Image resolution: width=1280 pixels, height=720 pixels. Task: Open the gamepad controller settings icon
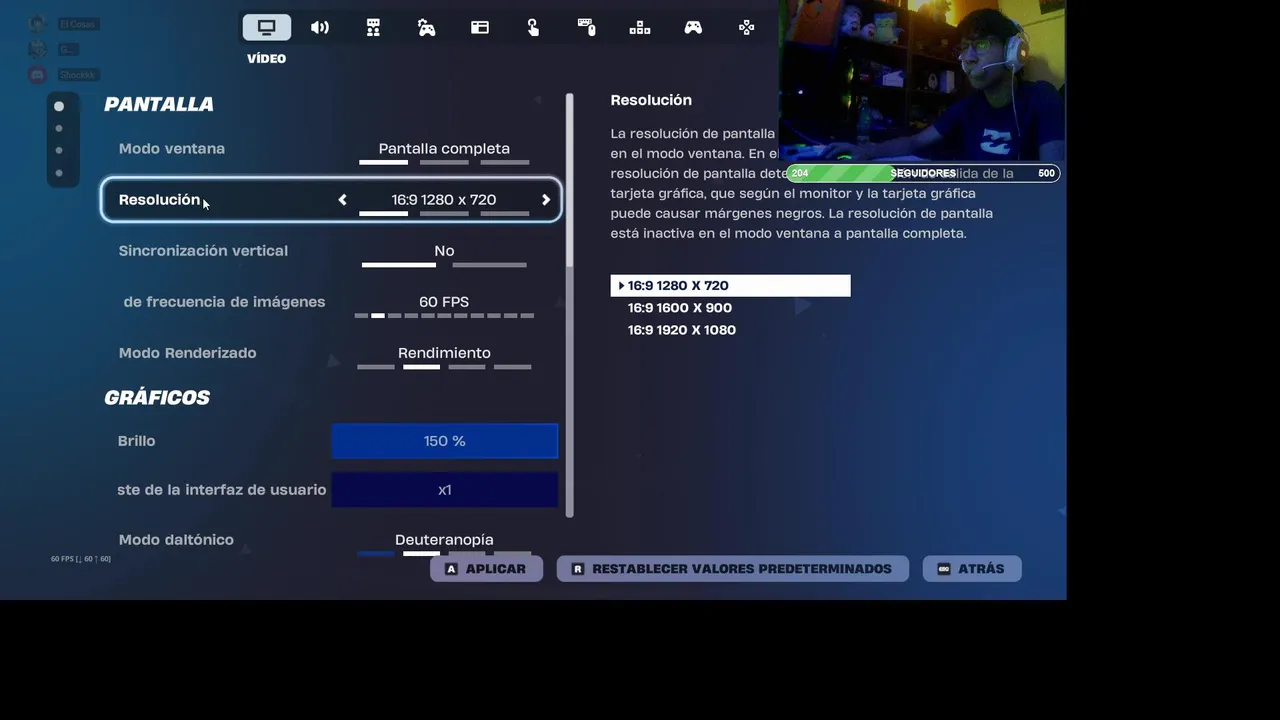point(693,27)
